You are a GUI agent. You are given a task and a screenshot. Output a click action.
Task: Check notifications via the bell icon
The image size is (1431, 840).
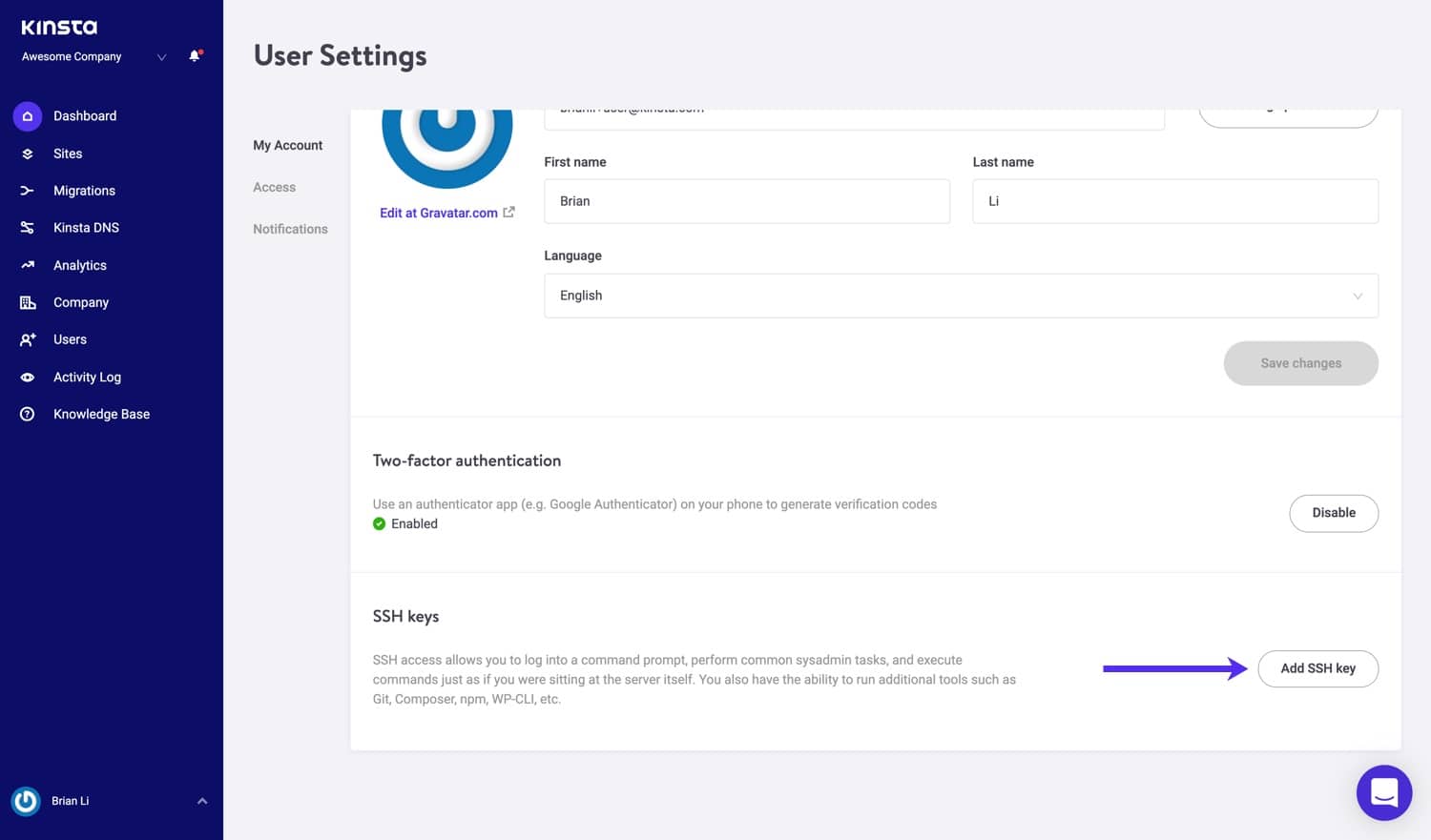point(194,55)
